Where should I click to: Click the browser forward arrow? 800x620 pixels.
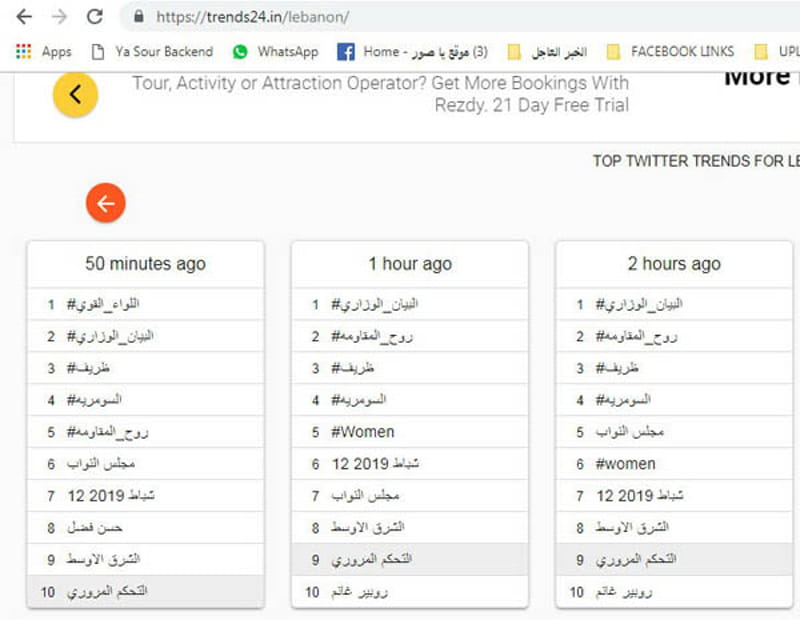click(x=60, y=17)
